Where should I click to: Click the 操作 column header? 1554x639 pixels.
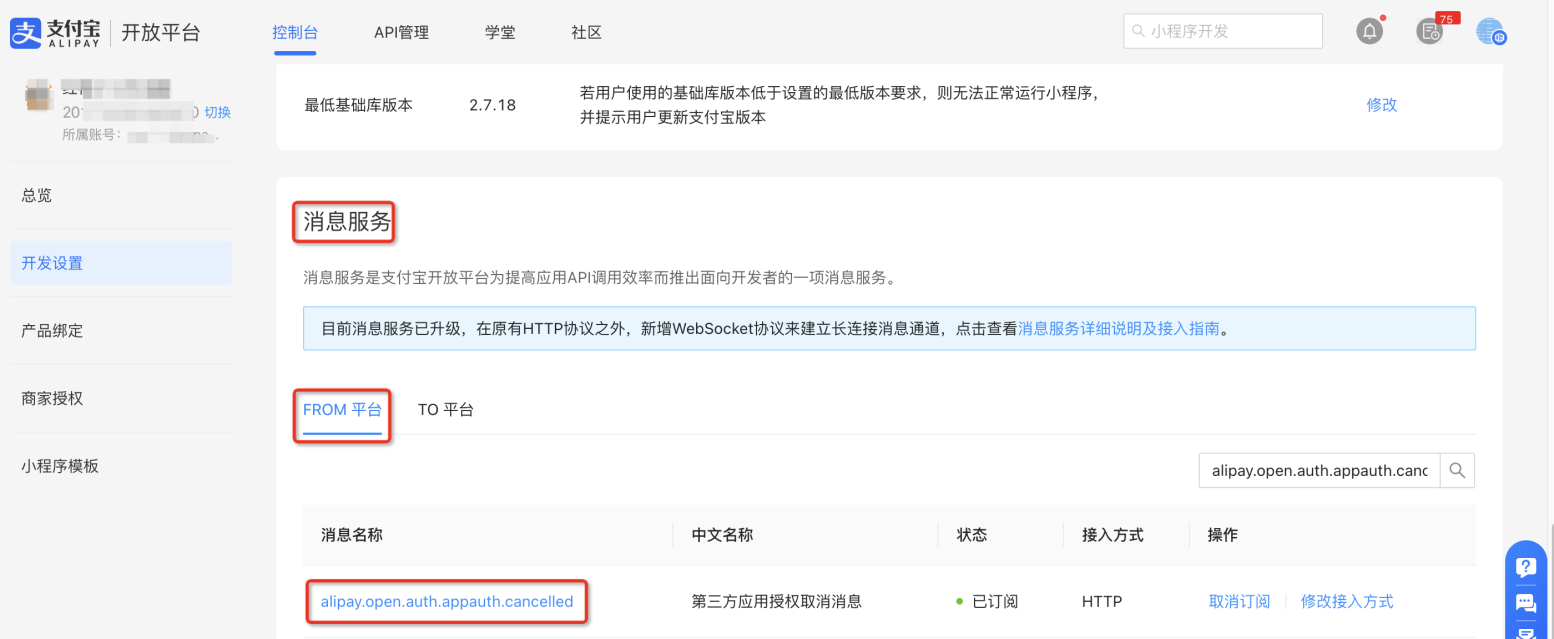[x=1223, y=535]
